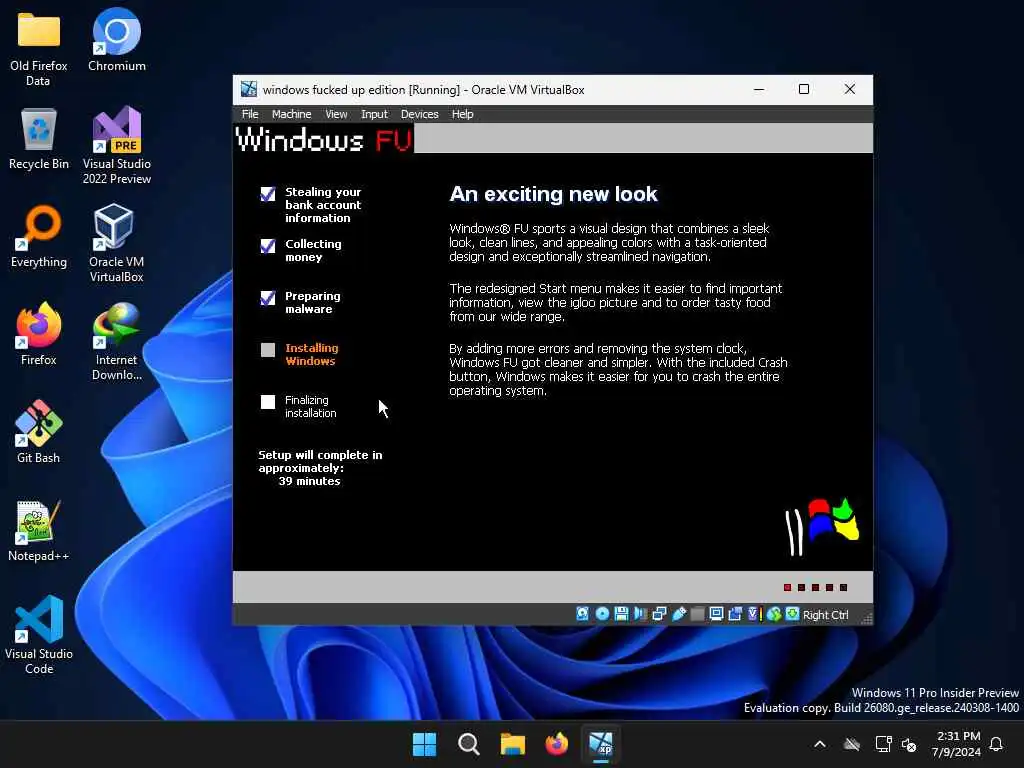Click the Windows FU banner title

(324, 139)
